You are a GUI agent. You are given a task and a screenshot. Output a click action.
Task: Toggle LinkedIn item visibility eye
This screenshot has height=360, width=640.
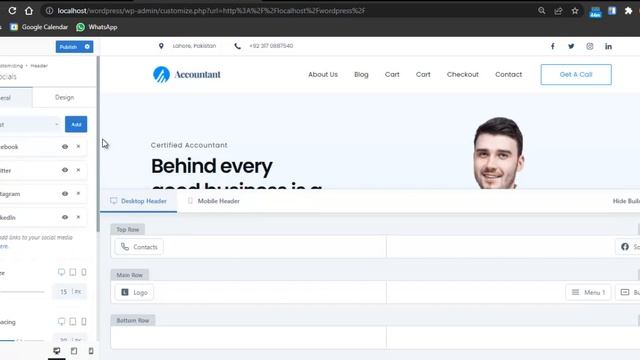(65, 217)
